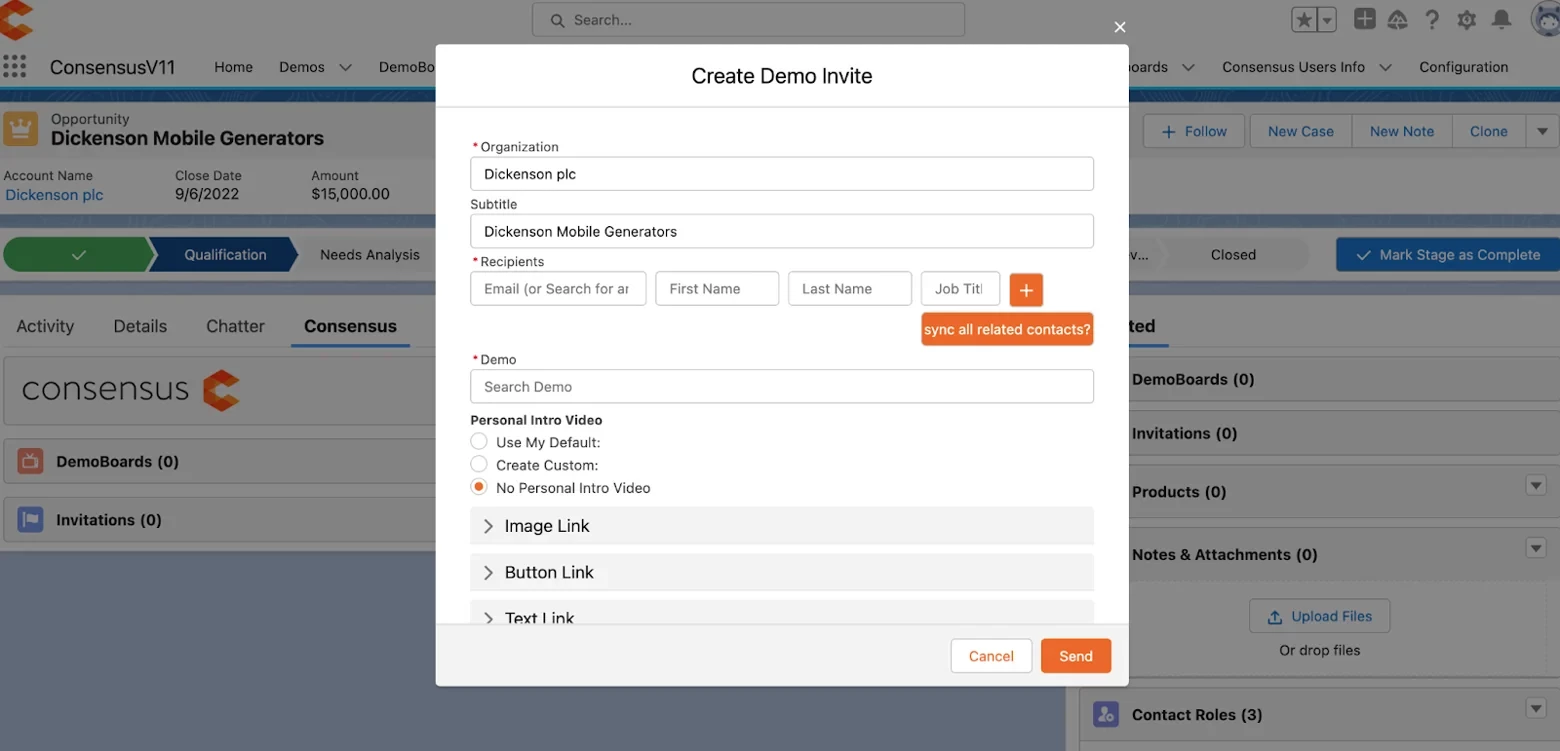This screenshot has height=751, width=1560.
Task: Select the Qualification stage in the path
Action: [224, 255]
